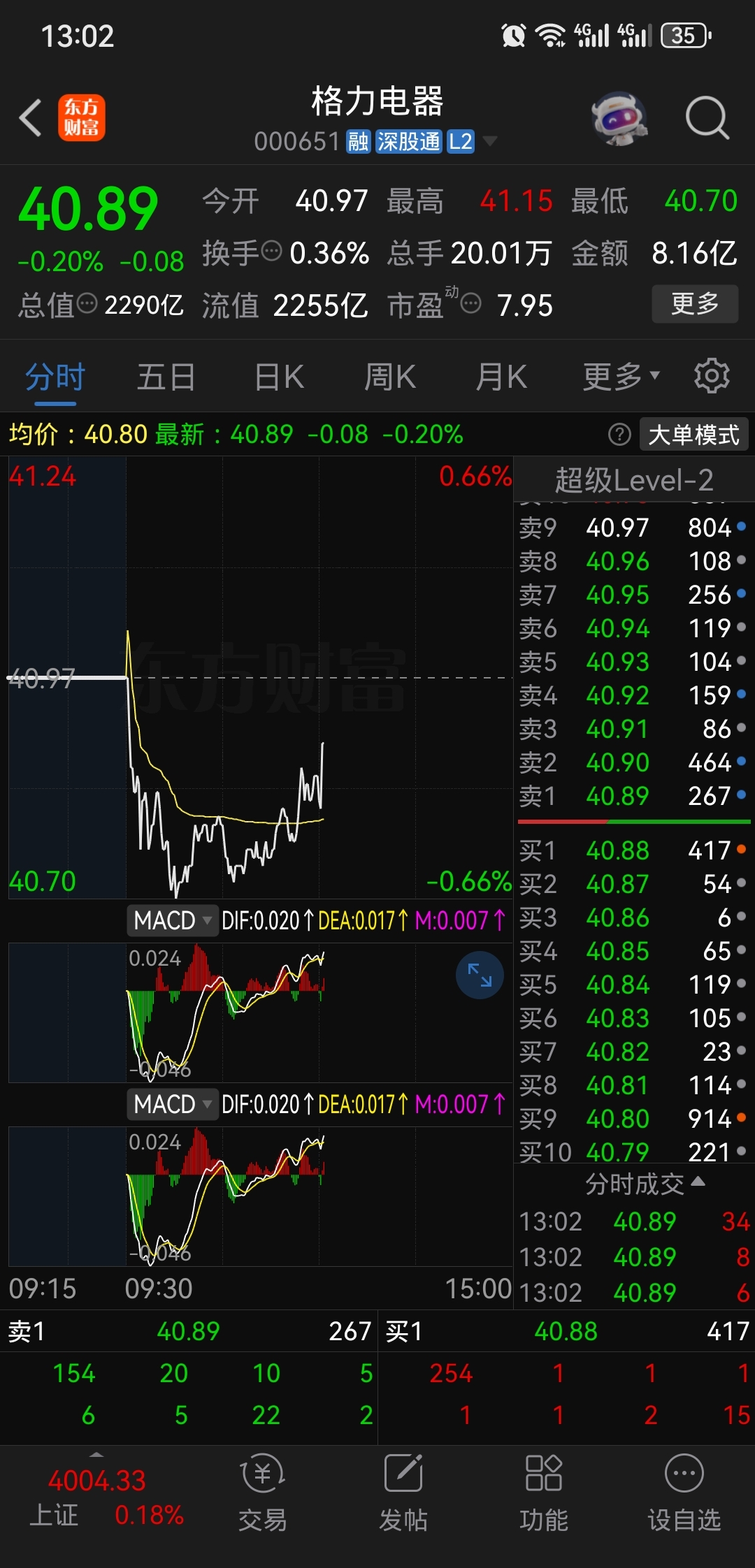Tap 买1 40.88 queue summary row
755x1568 pixels.
[x=567, y=1331]
